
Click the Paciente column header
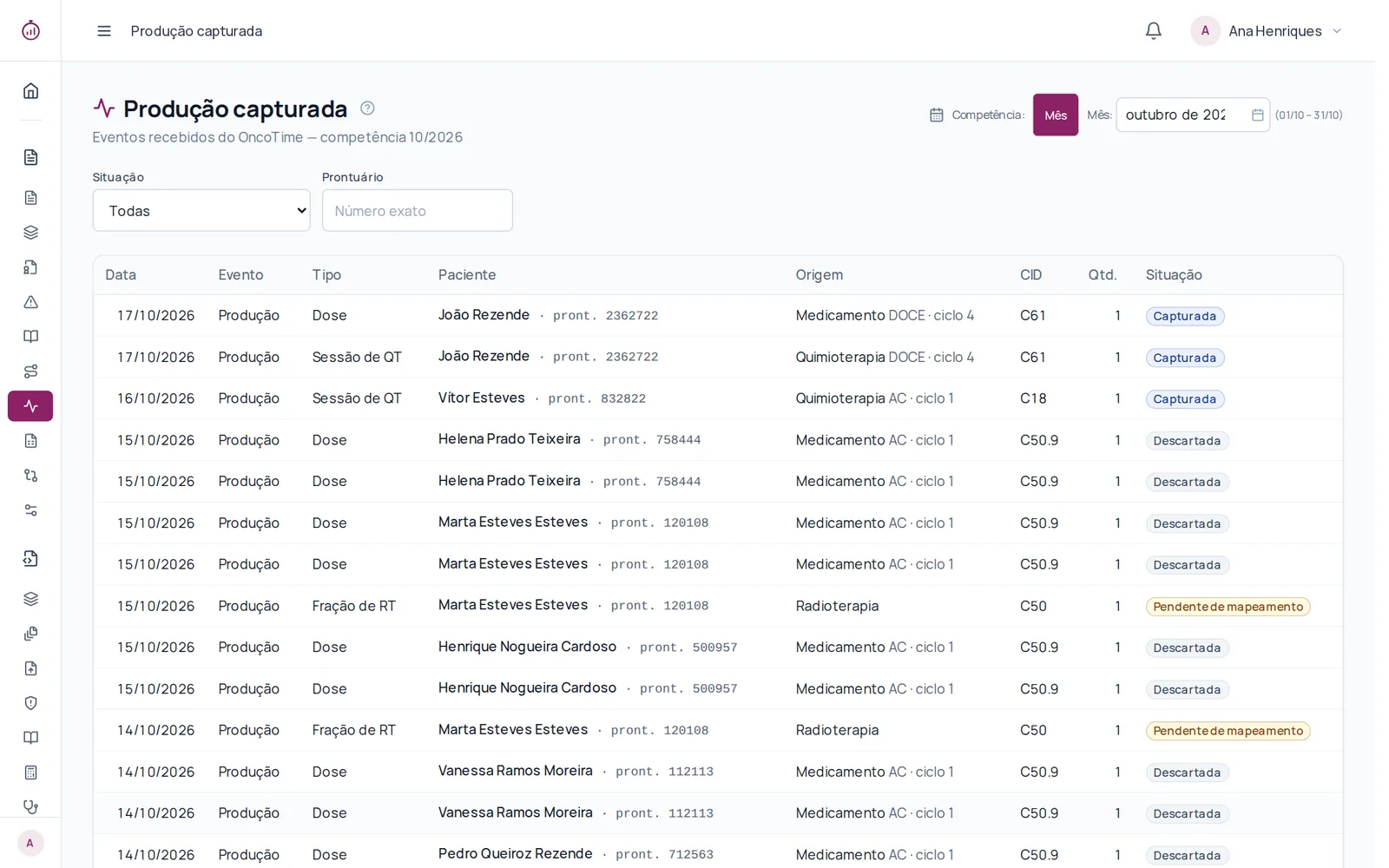pyautogui.click(x=467, y=275)
